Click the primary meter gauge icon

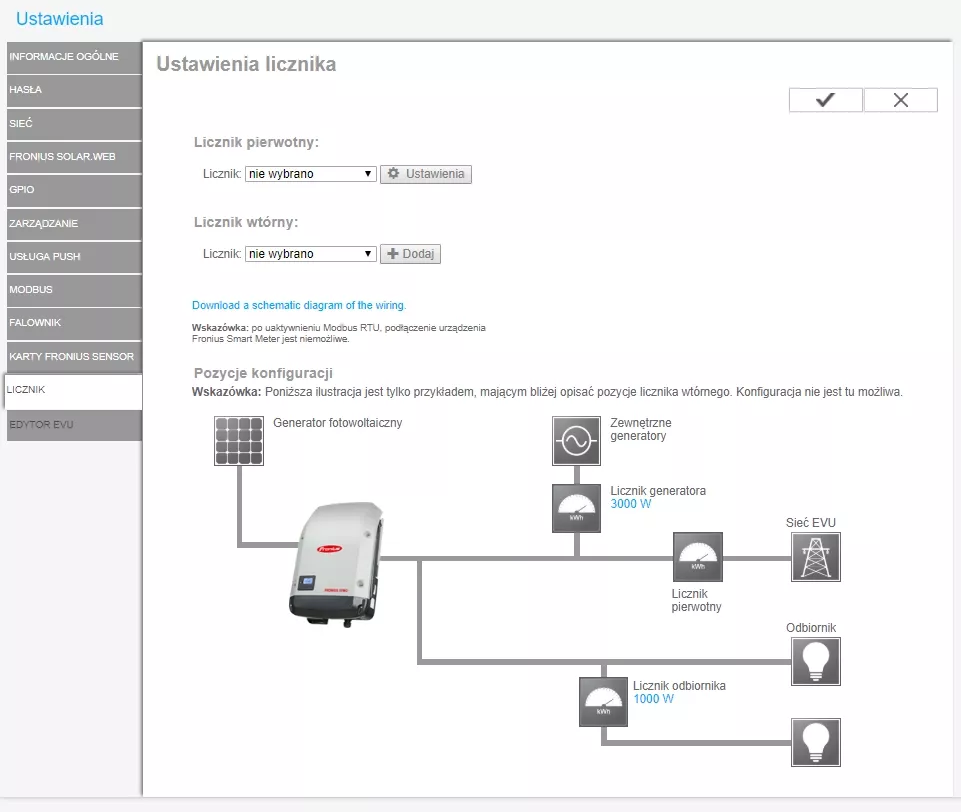(x=698, y=557)
